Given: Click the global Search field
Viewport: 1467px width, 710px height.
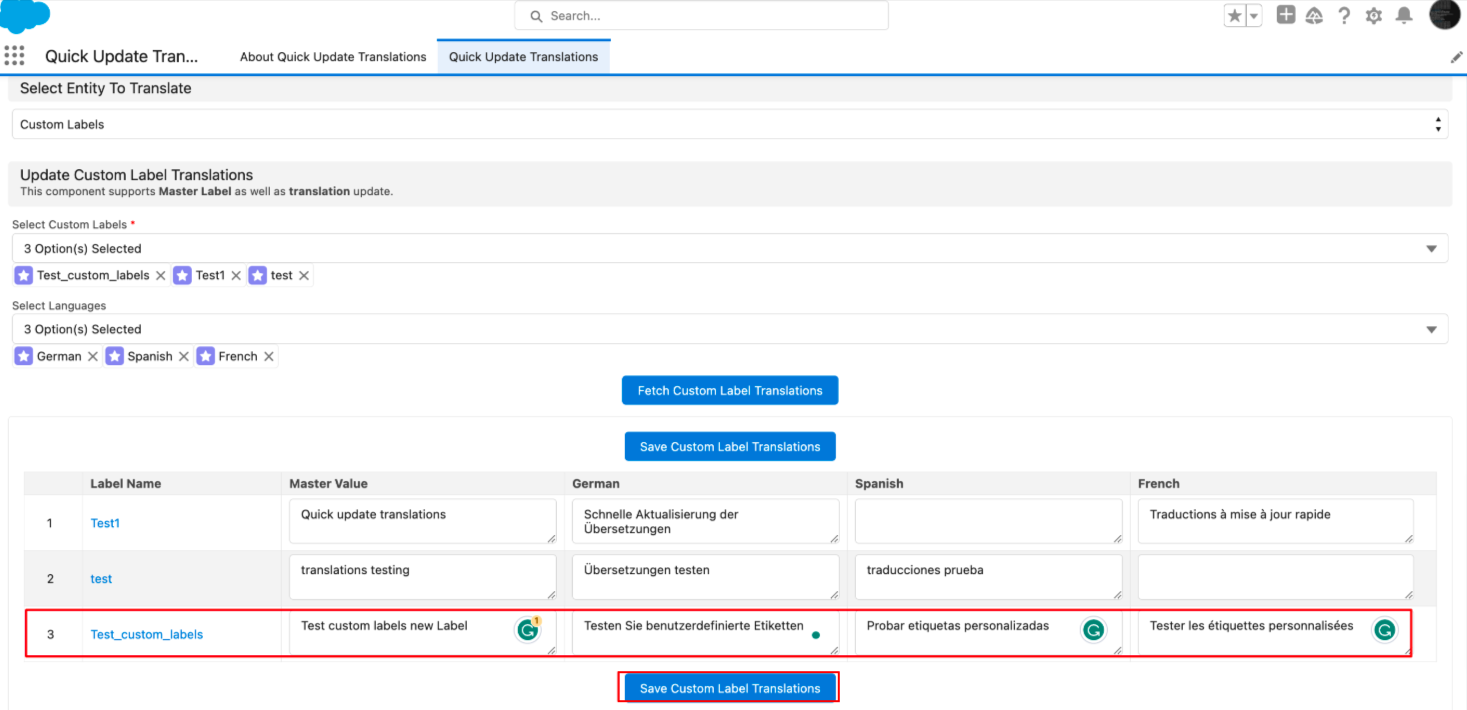Looking at the screenshot, I should pos(701,16).
